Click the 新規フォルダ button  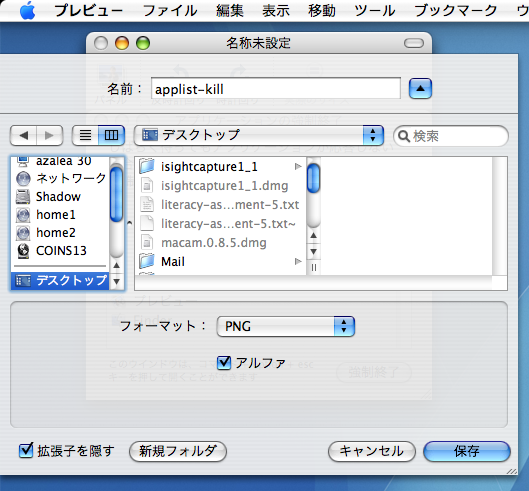pyautogui.click(x=178, y=451)
